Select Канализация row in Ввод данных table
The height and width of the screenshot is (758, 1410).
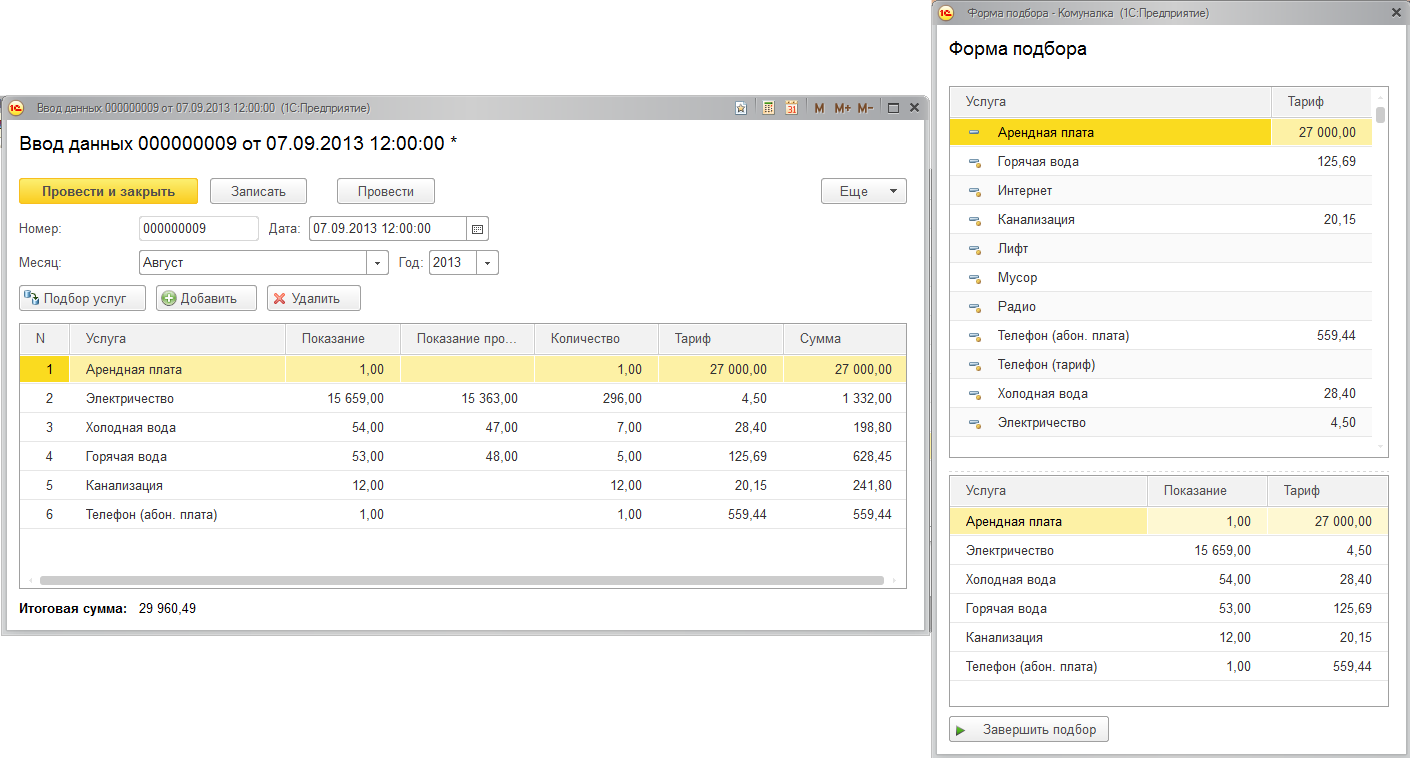463,486
